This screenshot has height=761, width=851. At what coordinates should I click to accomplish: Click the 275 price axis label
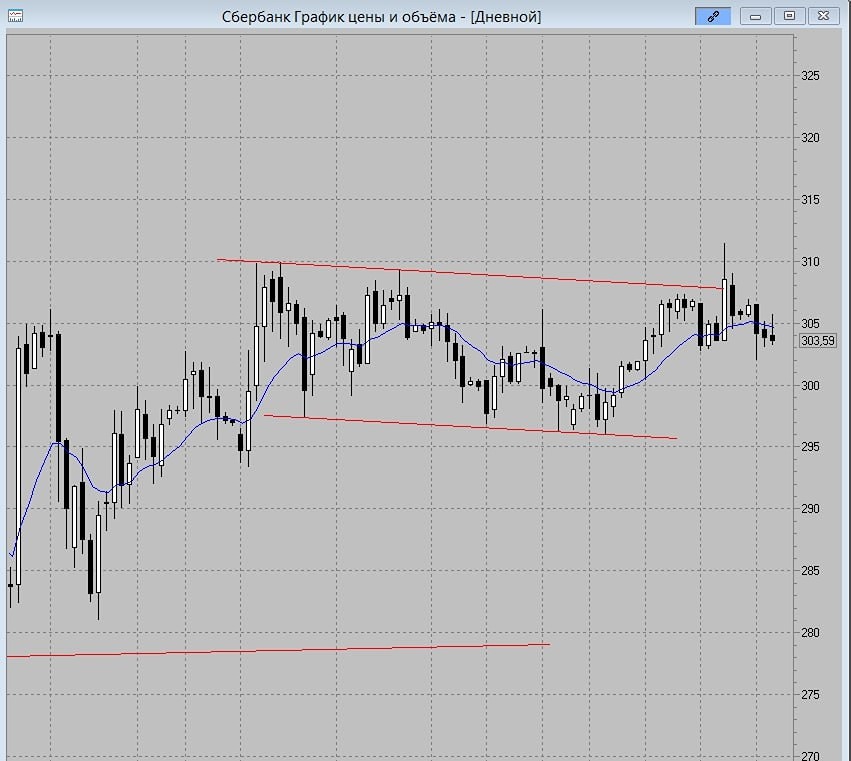tap(810, 695)
